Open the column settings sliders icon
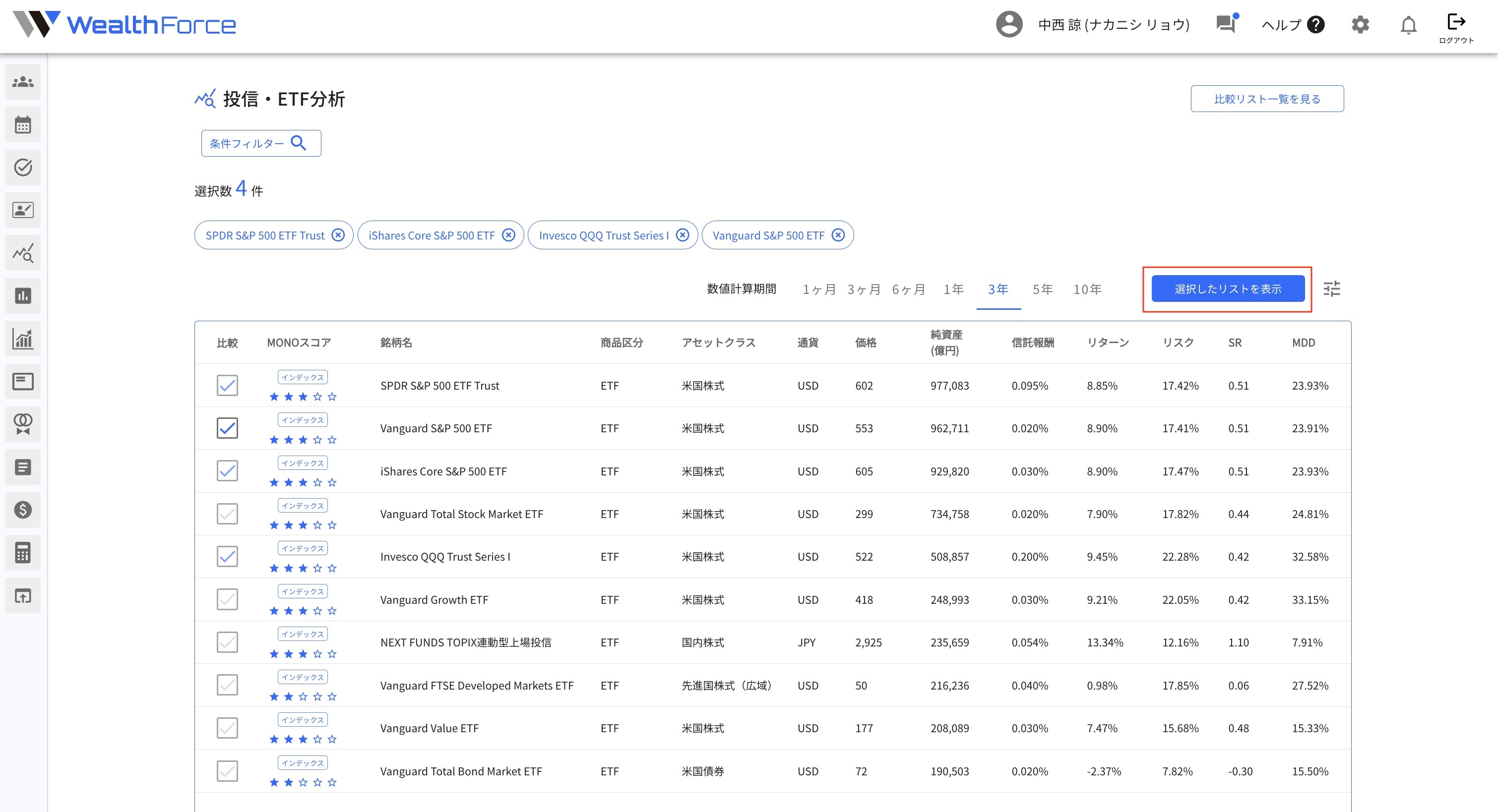Viewport: 1498px width, 812px height. click(x=1332, y=289)
